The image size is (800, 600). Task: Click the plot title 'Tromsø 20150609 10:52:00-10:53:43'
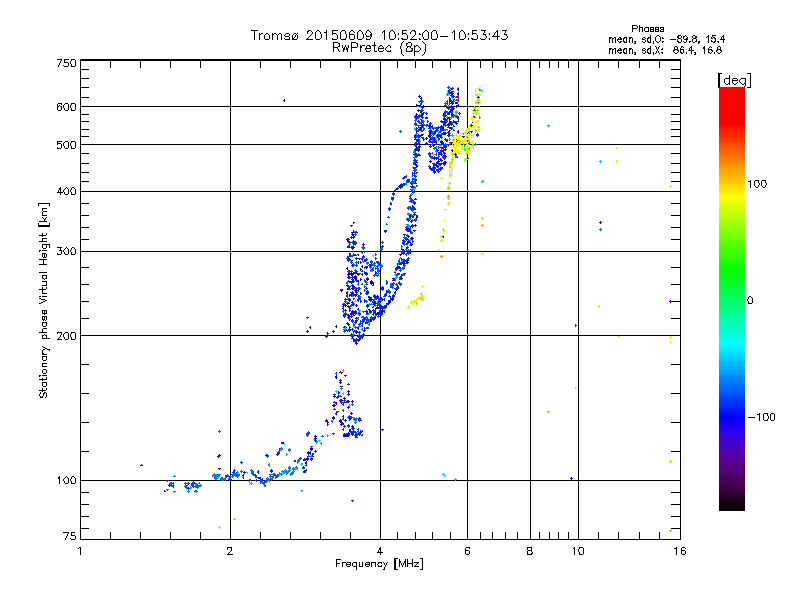click(379, 35)
